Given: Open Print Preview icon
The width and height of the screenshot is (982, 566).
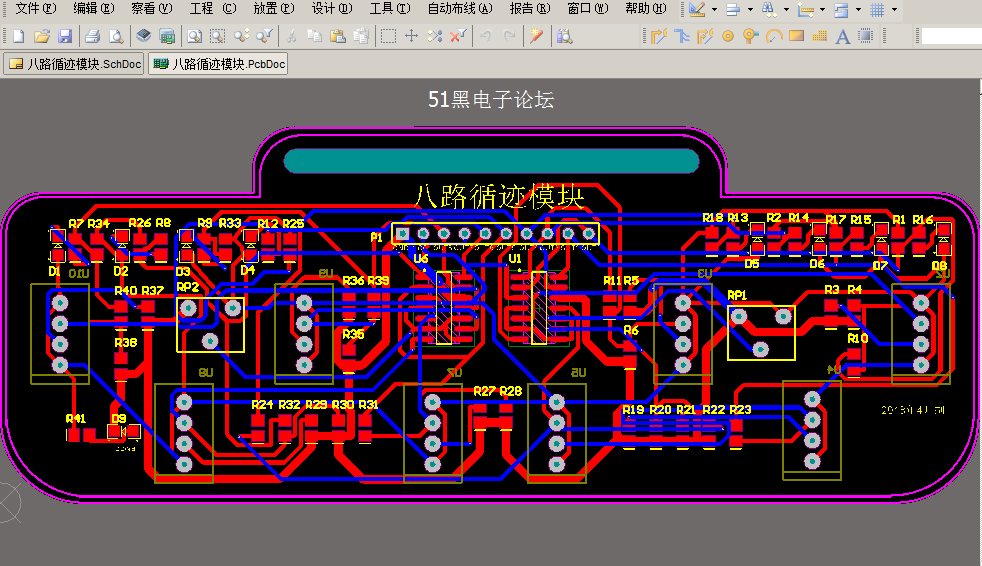Looking at the screenshot, I should (116, 36).
